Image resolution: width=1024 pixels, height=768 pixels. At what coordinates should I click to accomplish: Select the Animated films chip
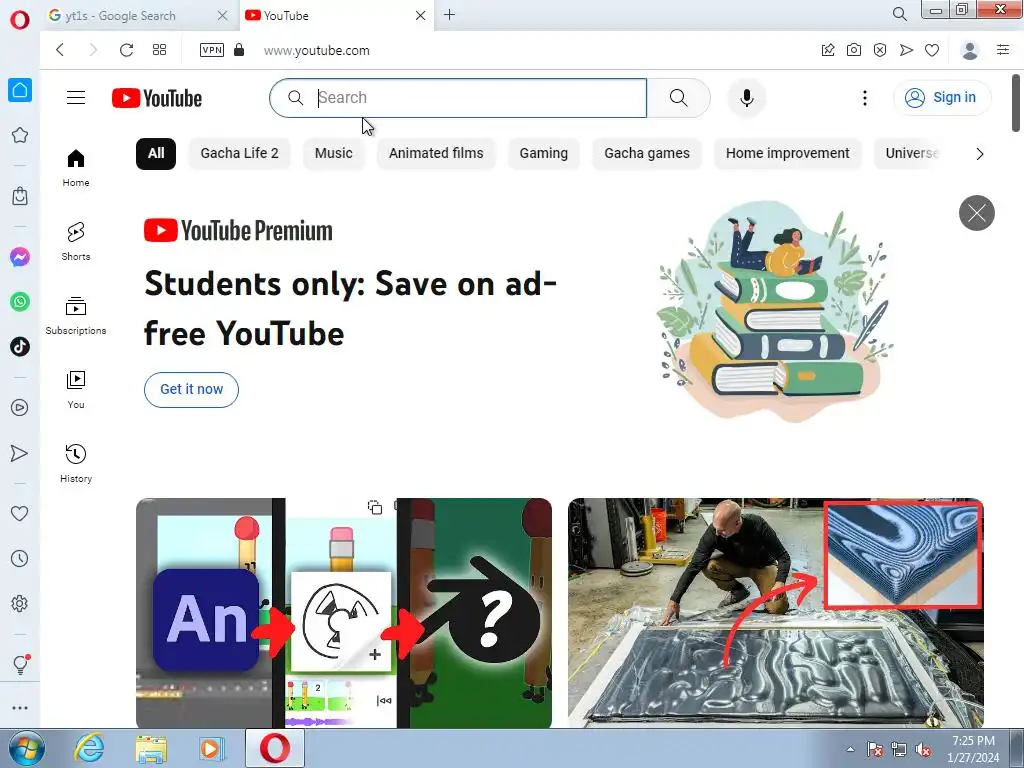[x=436, y=153]
